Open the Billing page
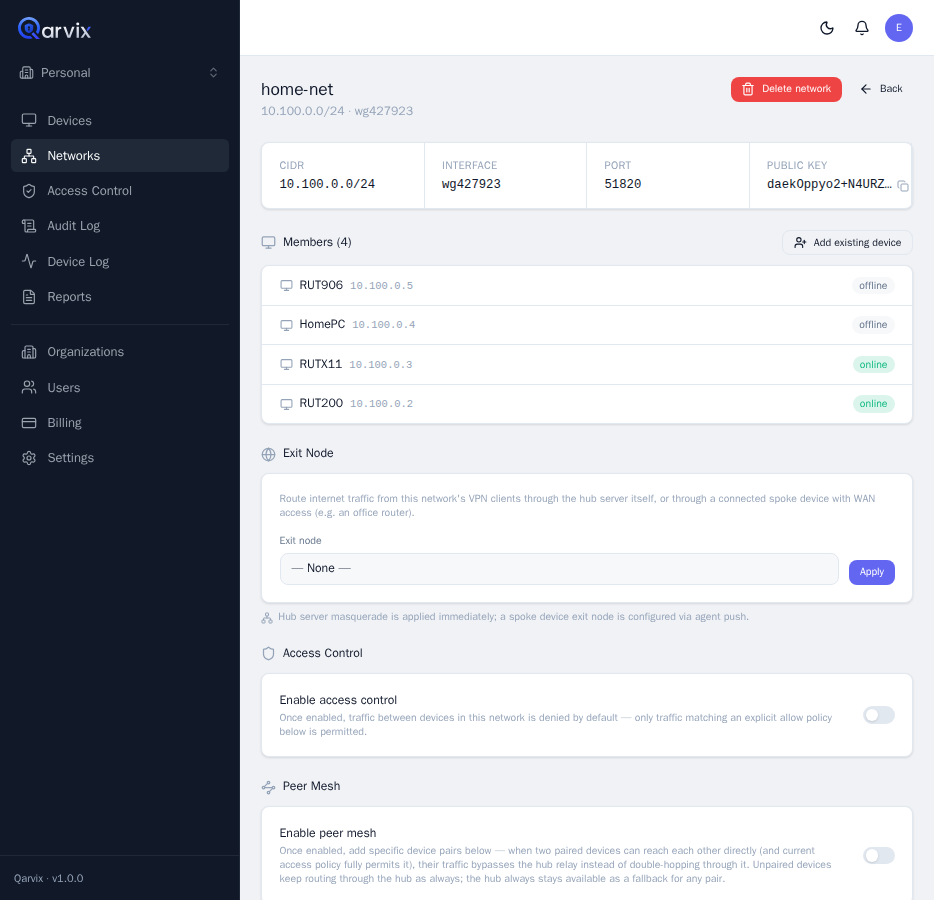Viewport: 934px width, 900px height. click(x=120, y=423)
